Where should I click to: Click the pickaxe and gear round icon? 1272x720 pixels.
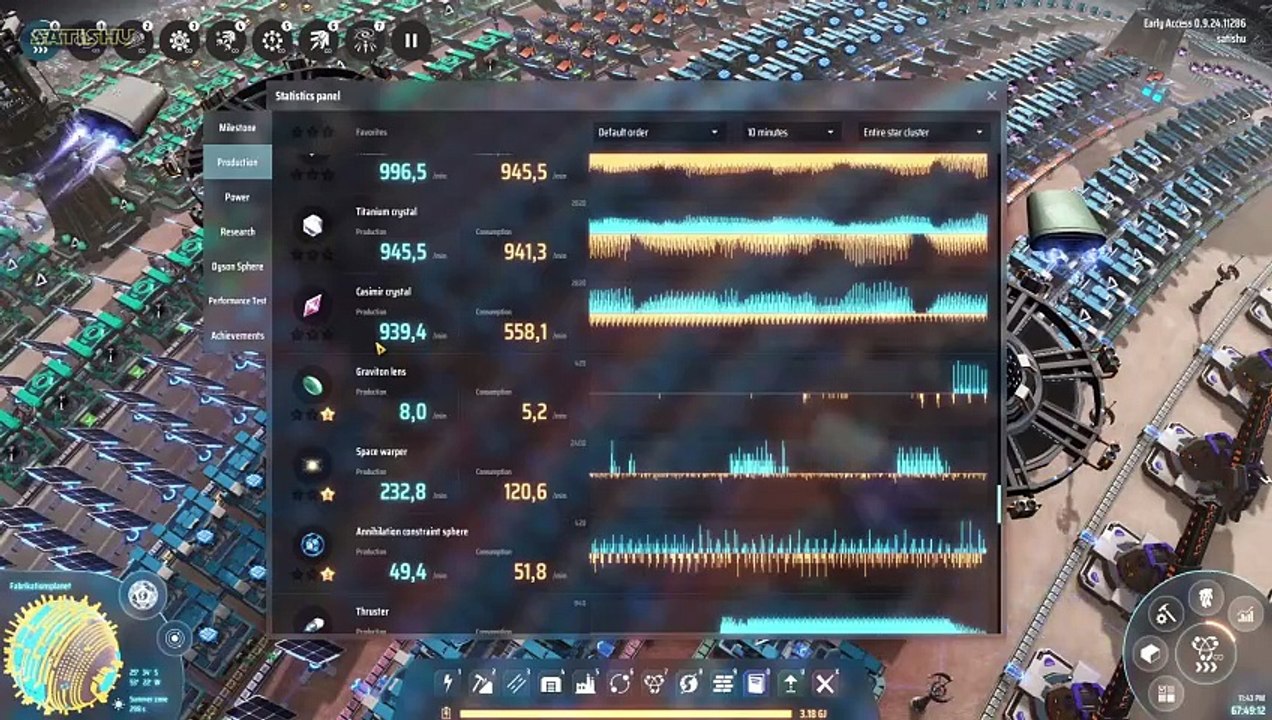1167,612
